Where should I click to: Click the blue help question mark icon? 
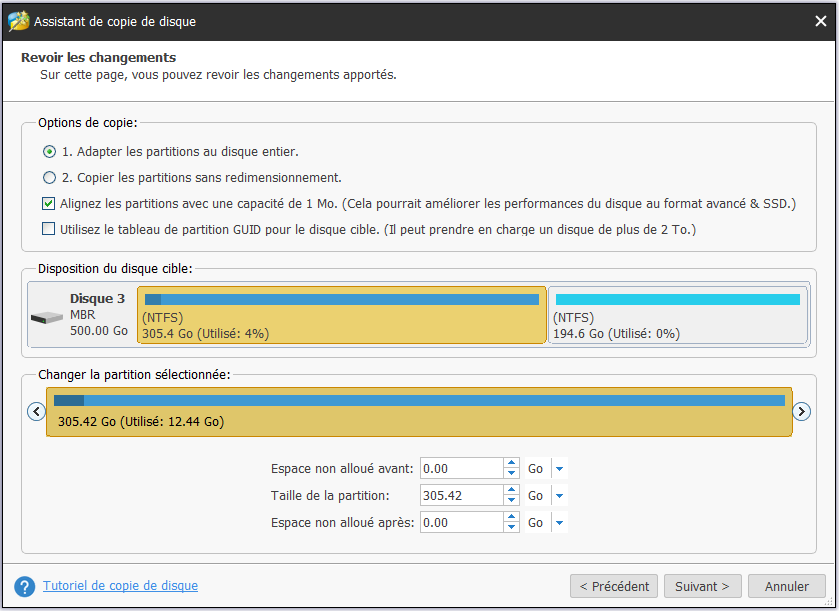(x=25, y=586)
